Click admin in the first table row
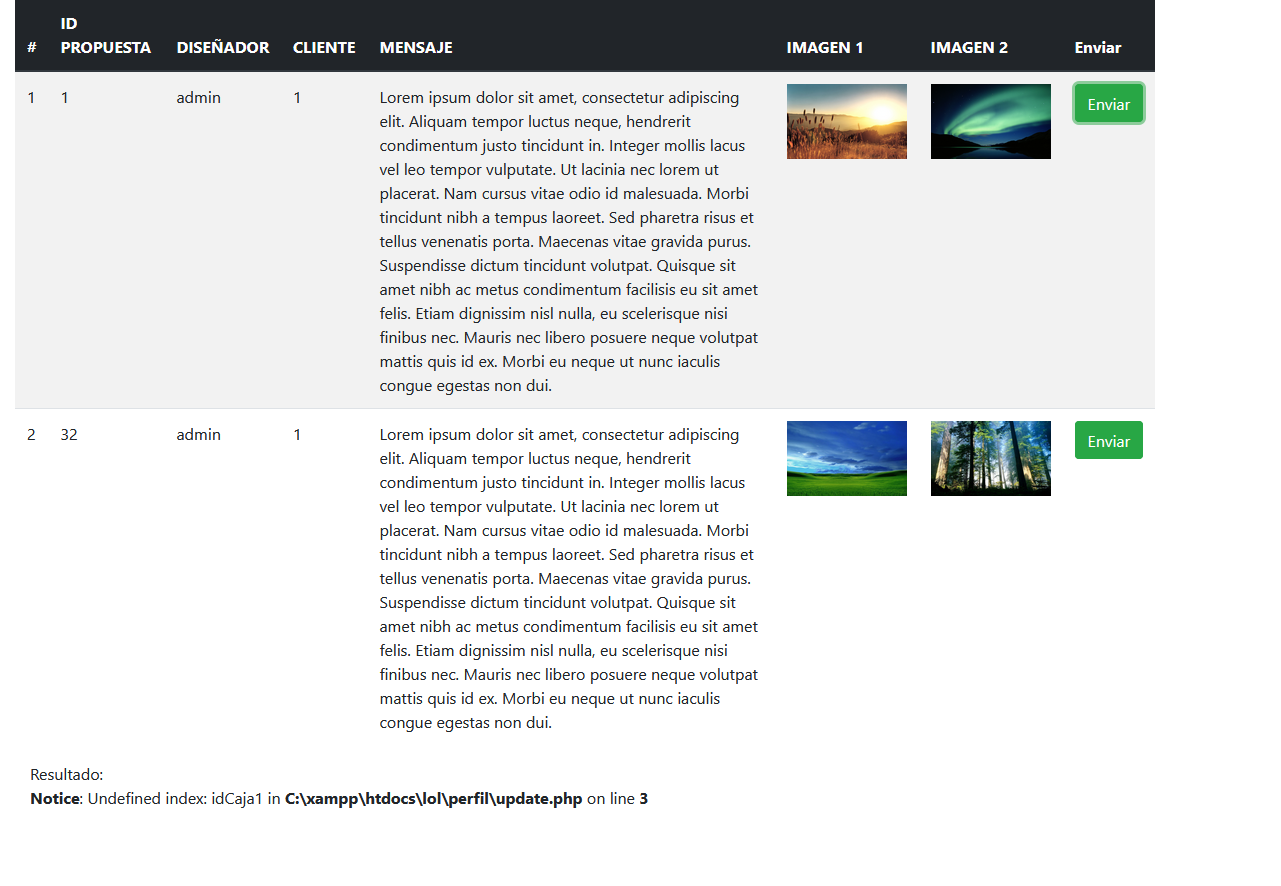The height and width of the screenshot is (886, 1281). (x=199, y=98)
